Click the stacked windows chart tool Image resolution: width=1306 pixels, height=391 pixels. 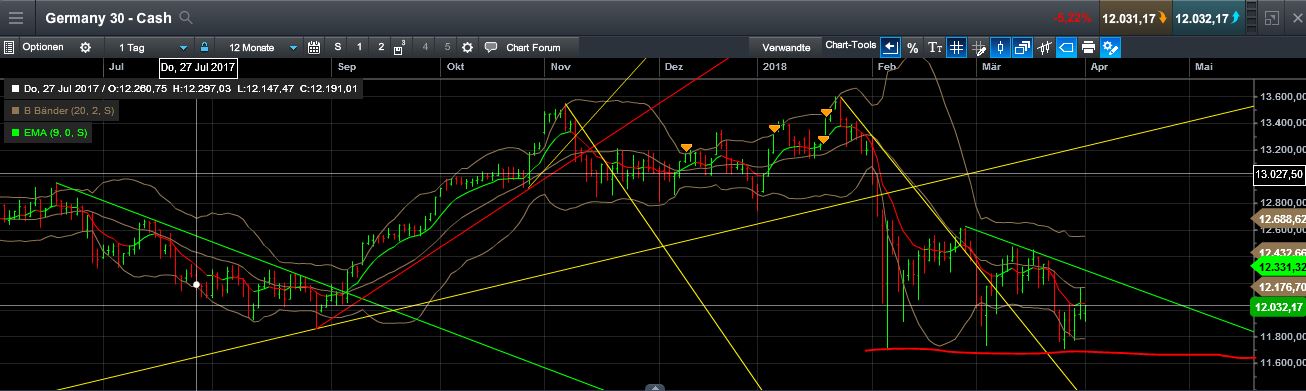click(1023, 47)
